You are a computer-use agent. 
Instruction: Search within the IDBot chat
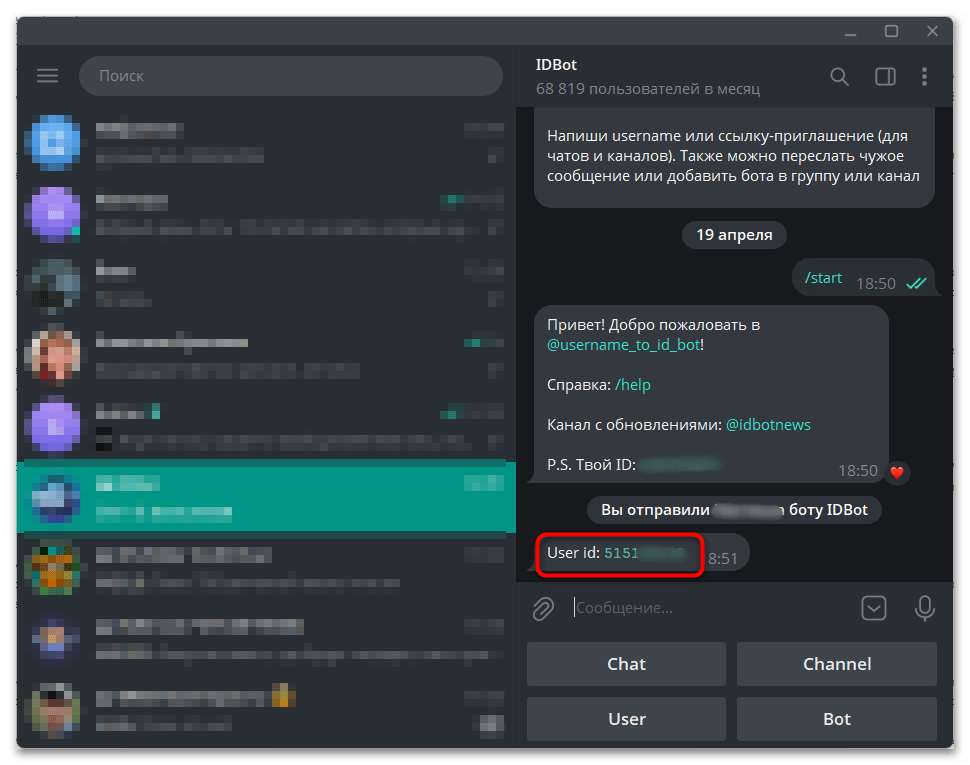pos(839,76)
